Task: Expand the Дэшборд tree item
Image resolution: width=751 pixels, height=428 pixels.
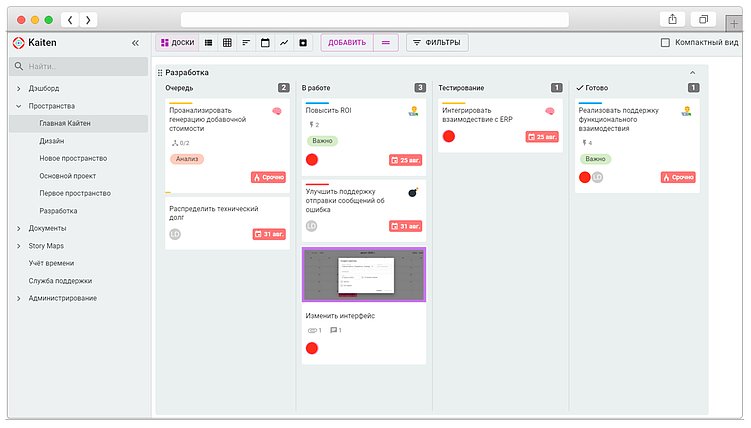Action: click(18, 89)
